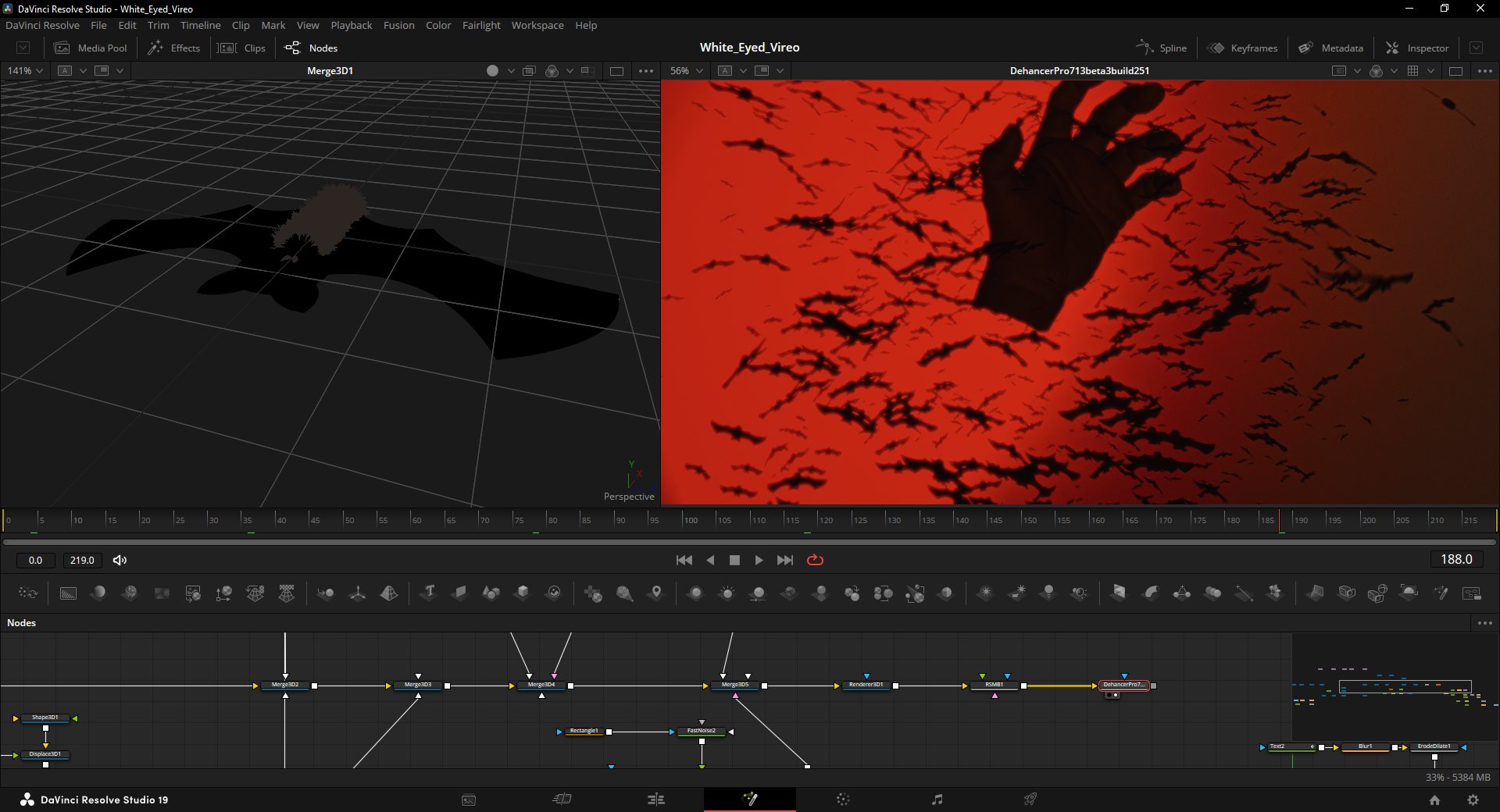This screenshot has height=812, width=1500.
Task: Add the Locator 3D pin node
Action: pyautogui.click(x=656, y=593)
